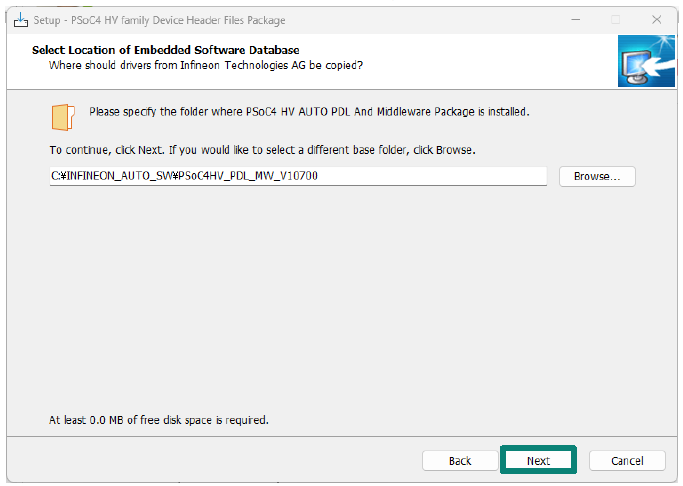
Task: Click the Setup installer icon in title bar
Action: [20, 20]
